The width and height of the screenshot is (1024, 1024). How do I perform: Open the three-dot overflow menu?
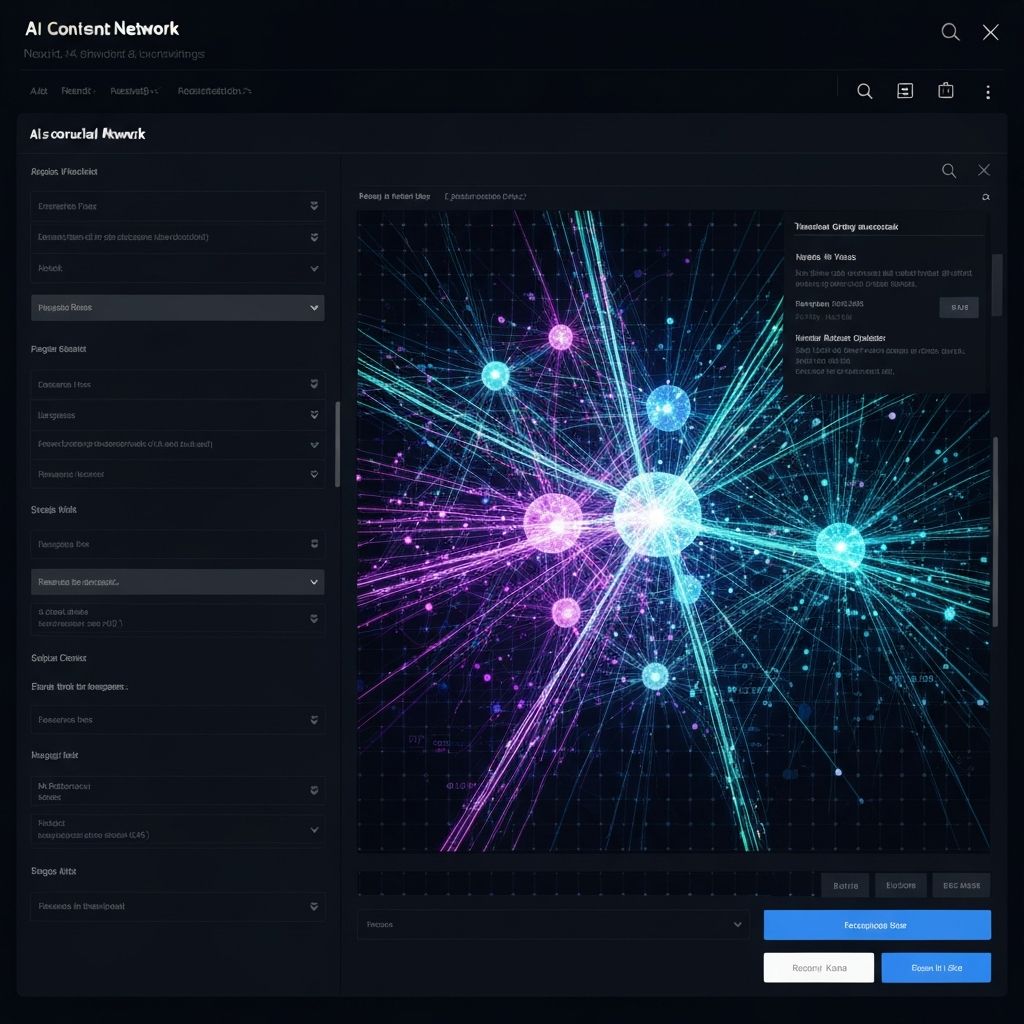point(988,91)
